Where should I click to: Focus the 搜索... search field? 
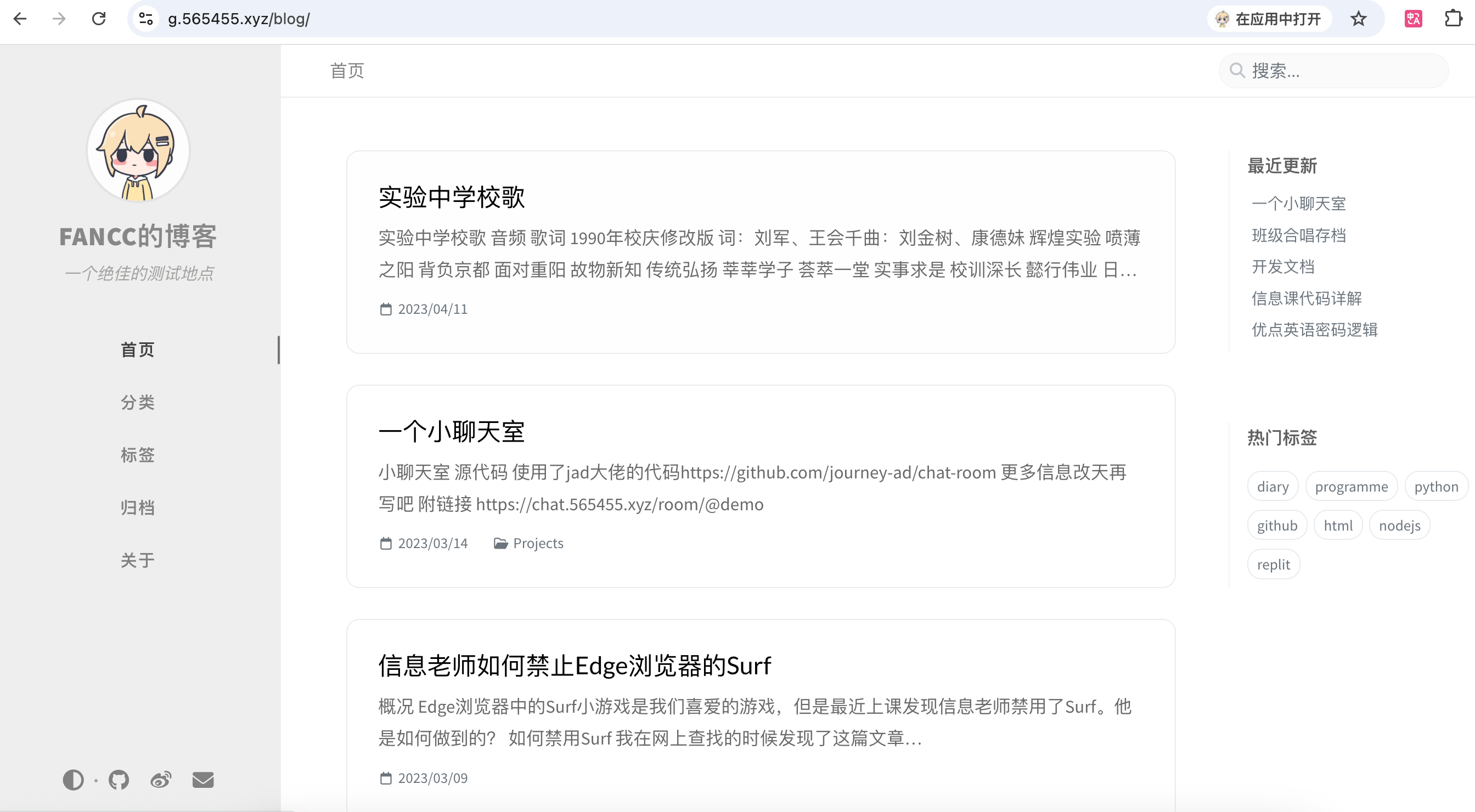(1333, 71)
